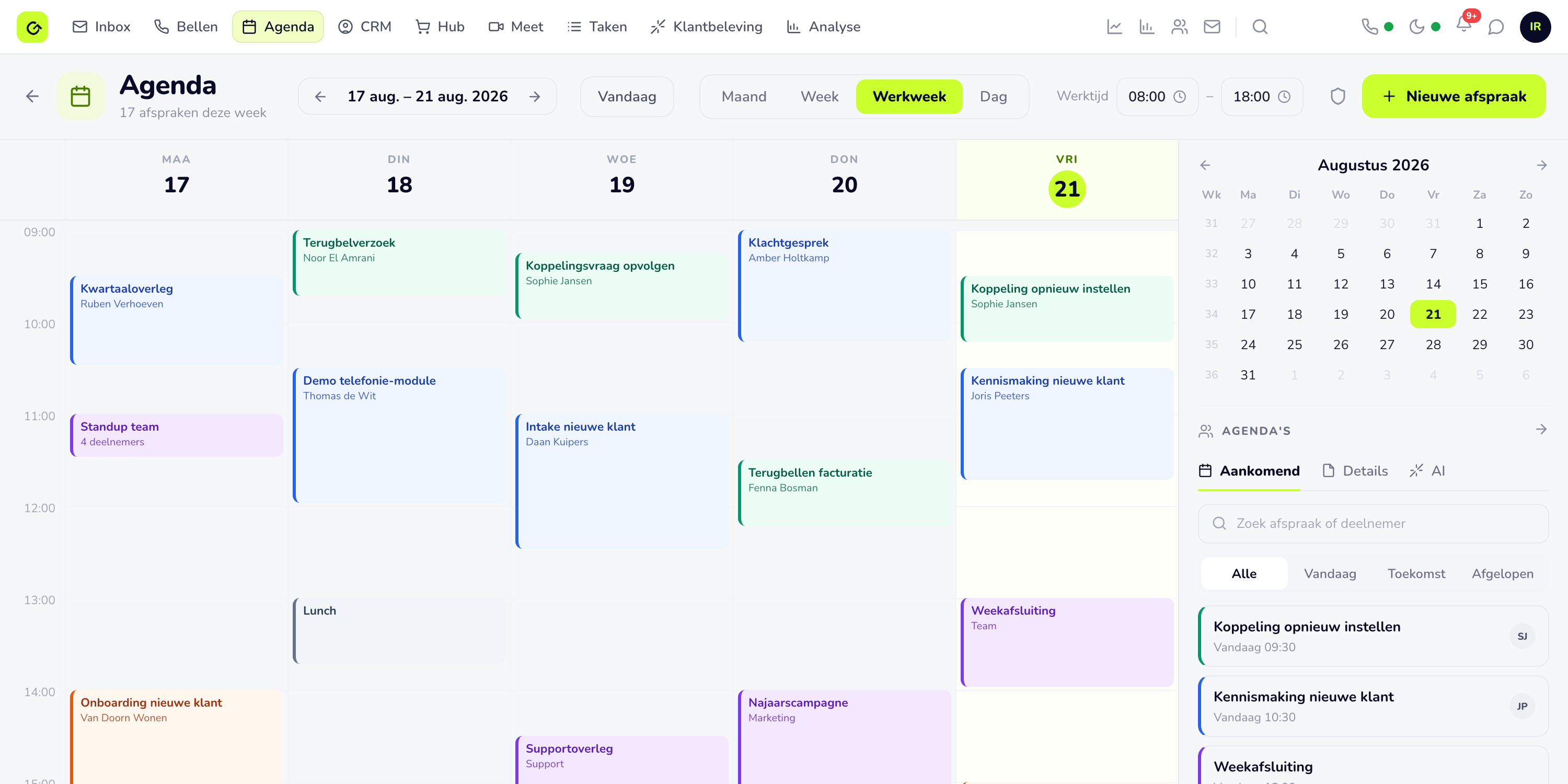
Task: Switch to Week view
Action: (820, 97)
